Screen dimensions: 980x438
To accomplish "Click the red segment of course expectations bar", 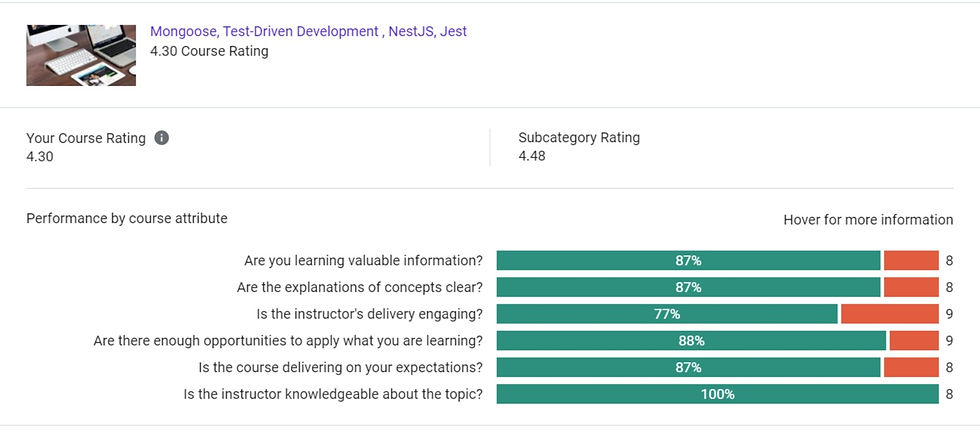I will [x=911, y=367].
